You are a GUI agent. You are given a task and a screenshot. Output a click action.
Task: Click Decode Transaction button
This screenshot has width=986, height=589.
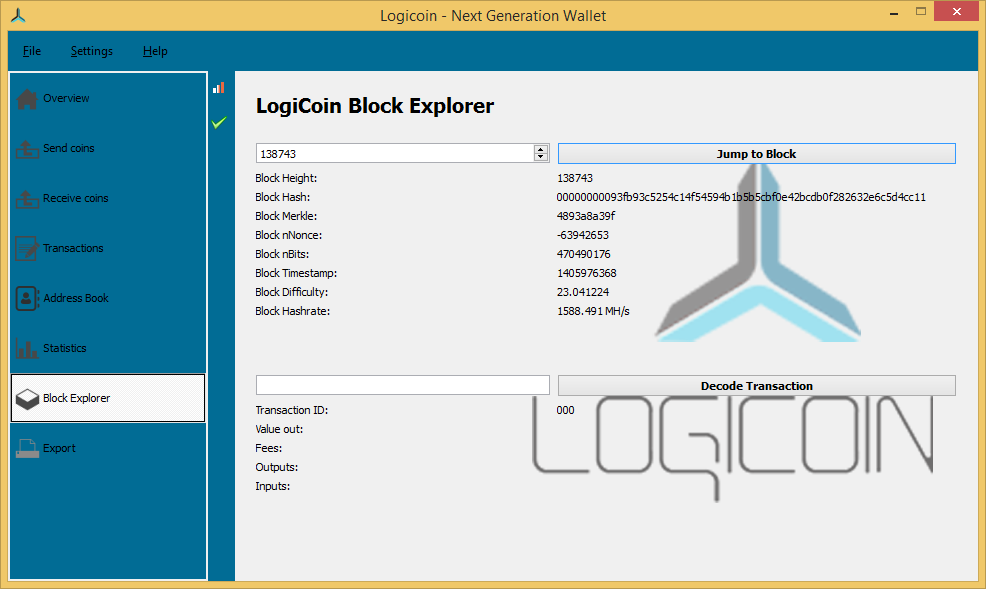click(756, 386)
